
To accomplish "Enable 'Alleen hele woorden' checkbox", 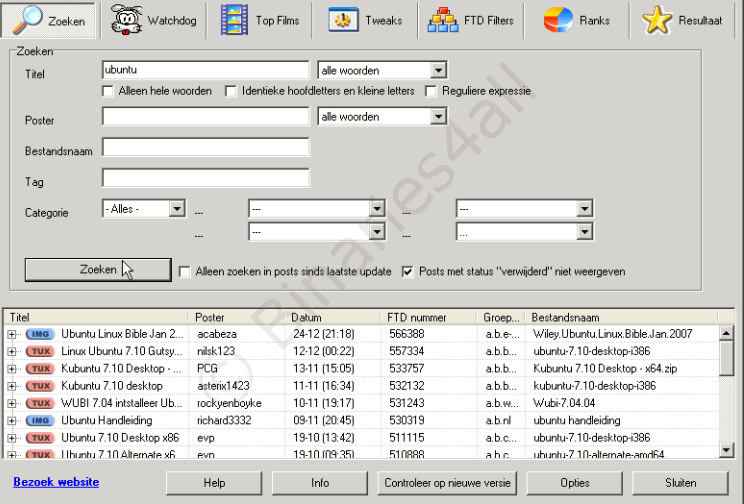I will pyautogui.click(x=108, y=91).
